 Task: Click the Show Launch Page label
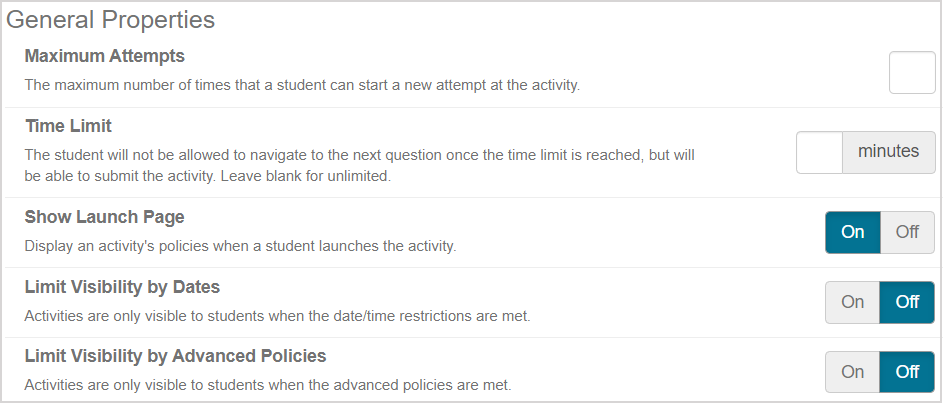tap(104, 217)
